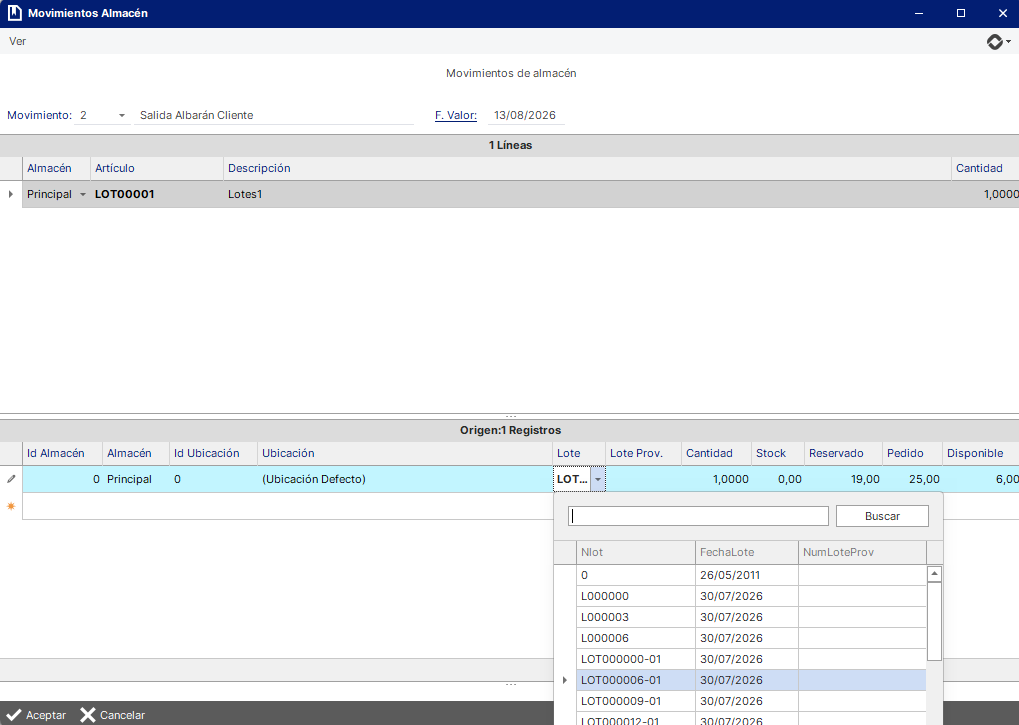Sort lot list by FechaLote header
This screenshot has width=1019, height=725.
point(747,552)
